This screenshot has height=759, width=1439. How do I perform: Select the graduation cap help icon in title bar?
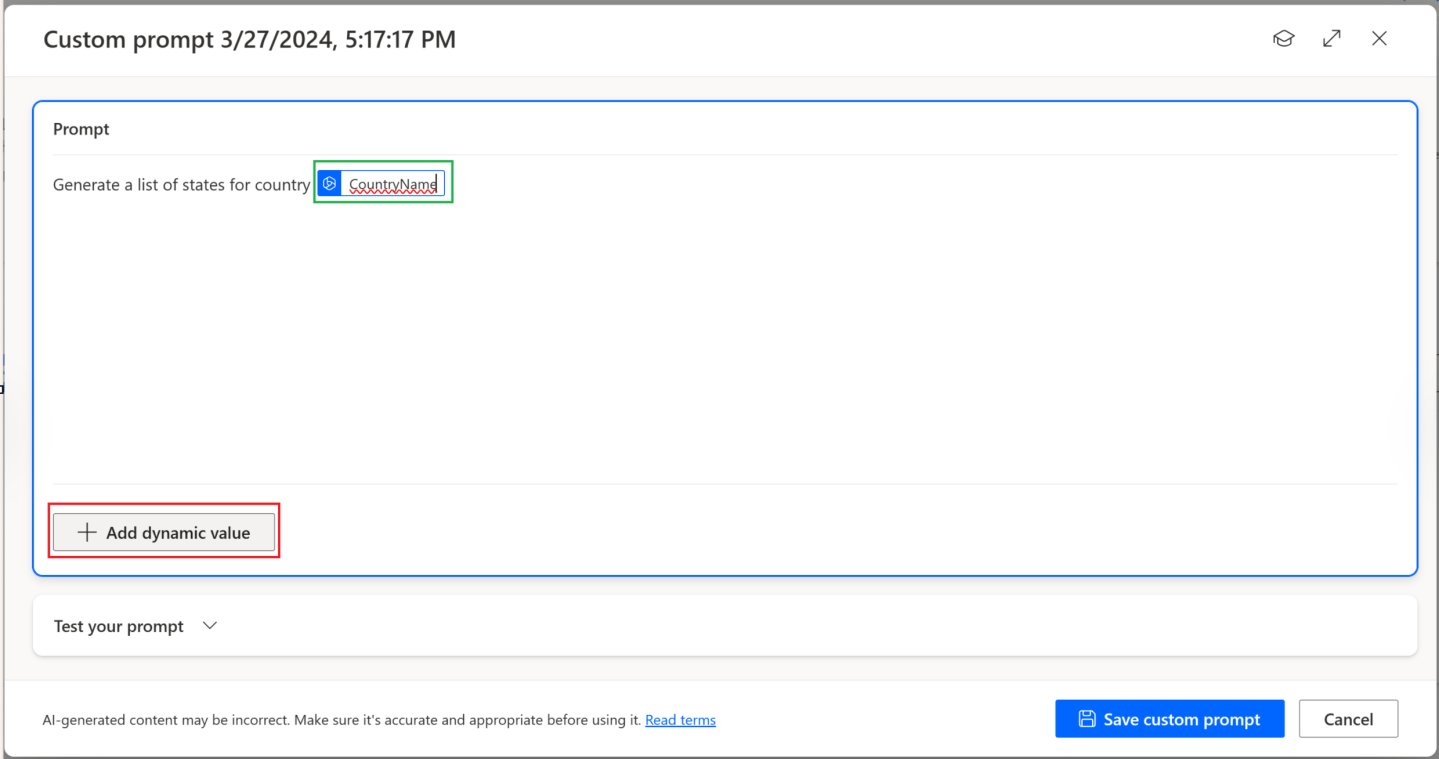(1283, 38)
